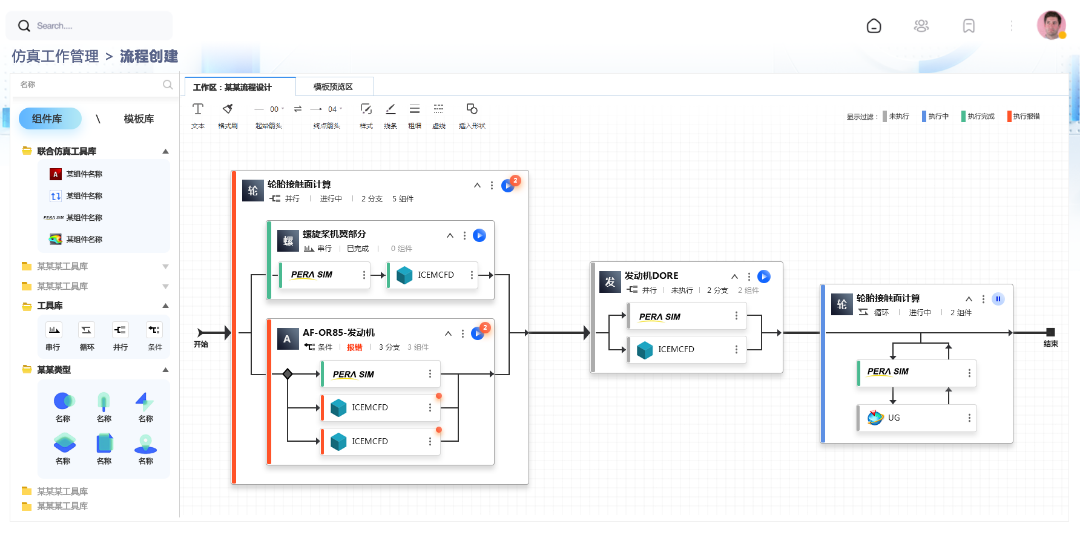This screenshot has height=536, width=1080.
Task: Run the 发动机DORE node play button
Action: click(x=764, y=277)
